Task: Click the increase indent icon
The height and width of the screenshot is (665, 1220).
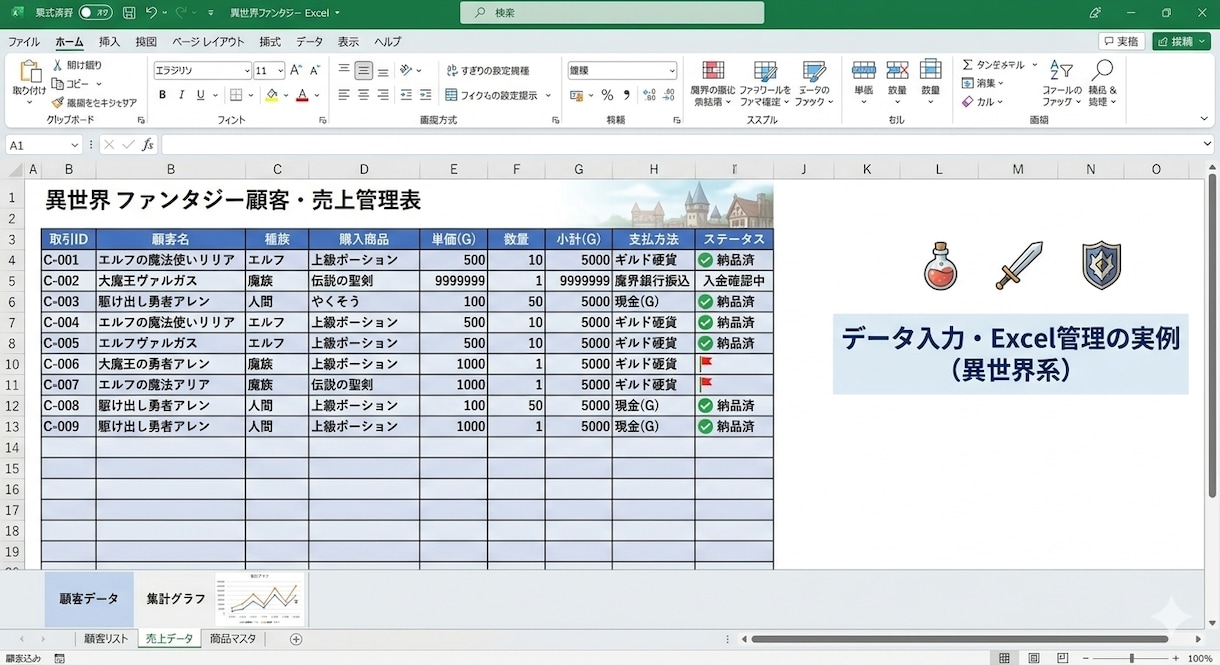Action: 426,95
